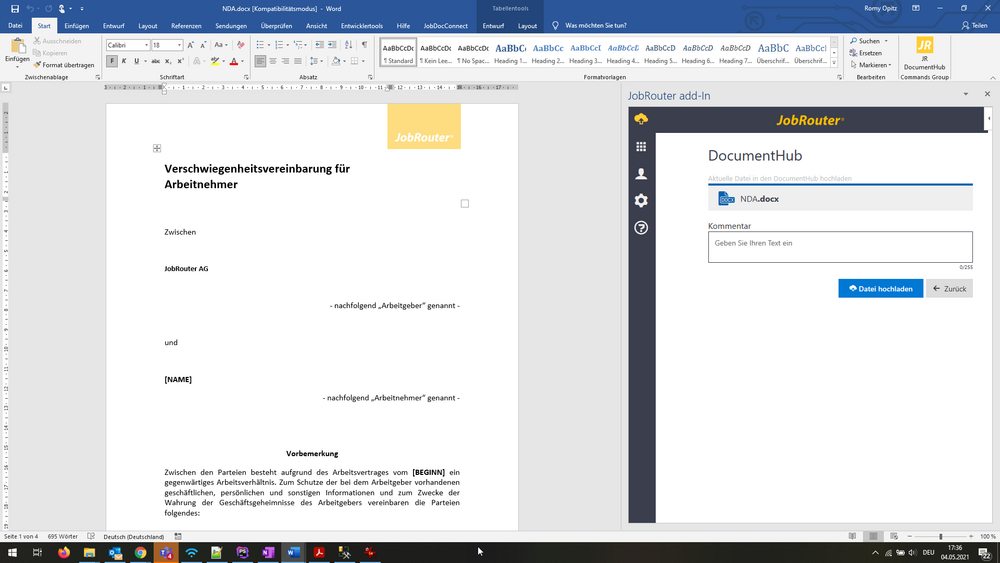
Task: Save document with quick access icon
Action: [x=15, y=9]
